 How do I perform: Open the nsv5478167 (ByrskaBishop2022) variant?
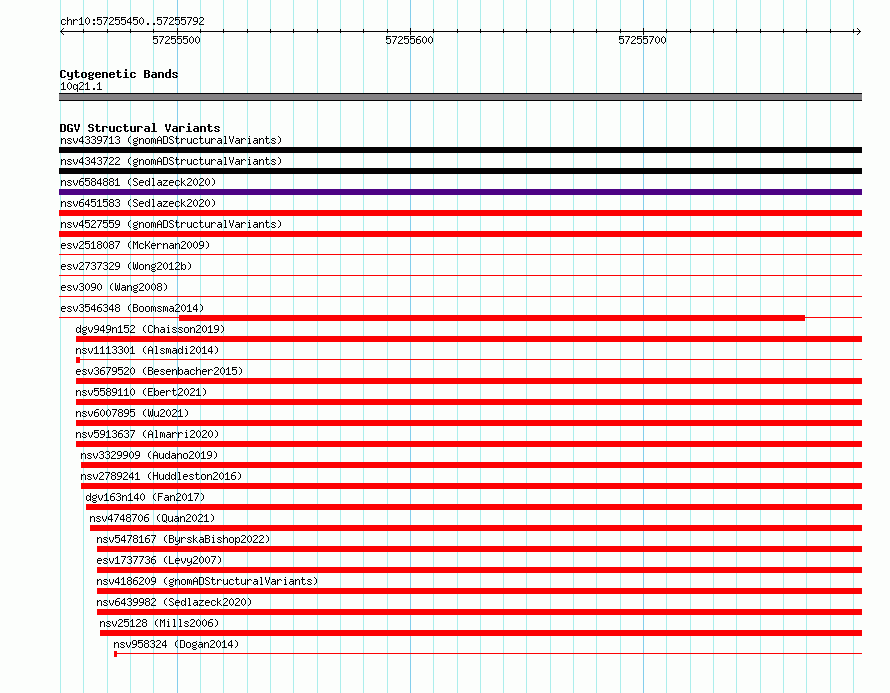(183, 539)
